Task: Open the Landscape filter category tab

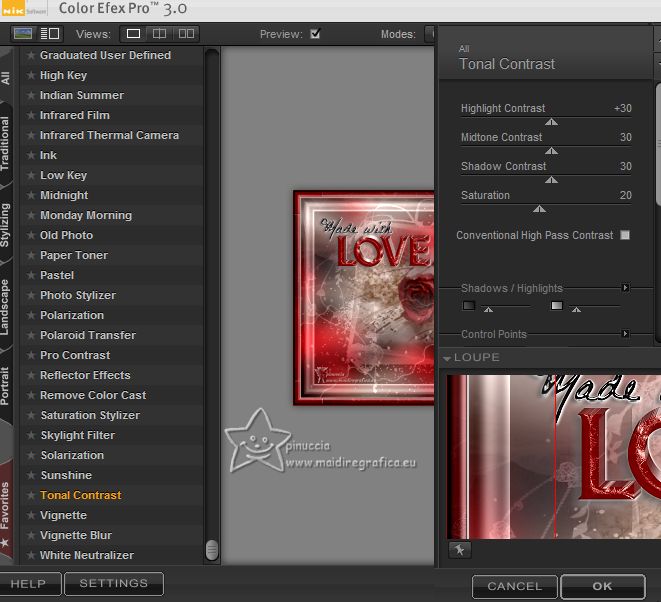Action: click(x=6, y=308)
